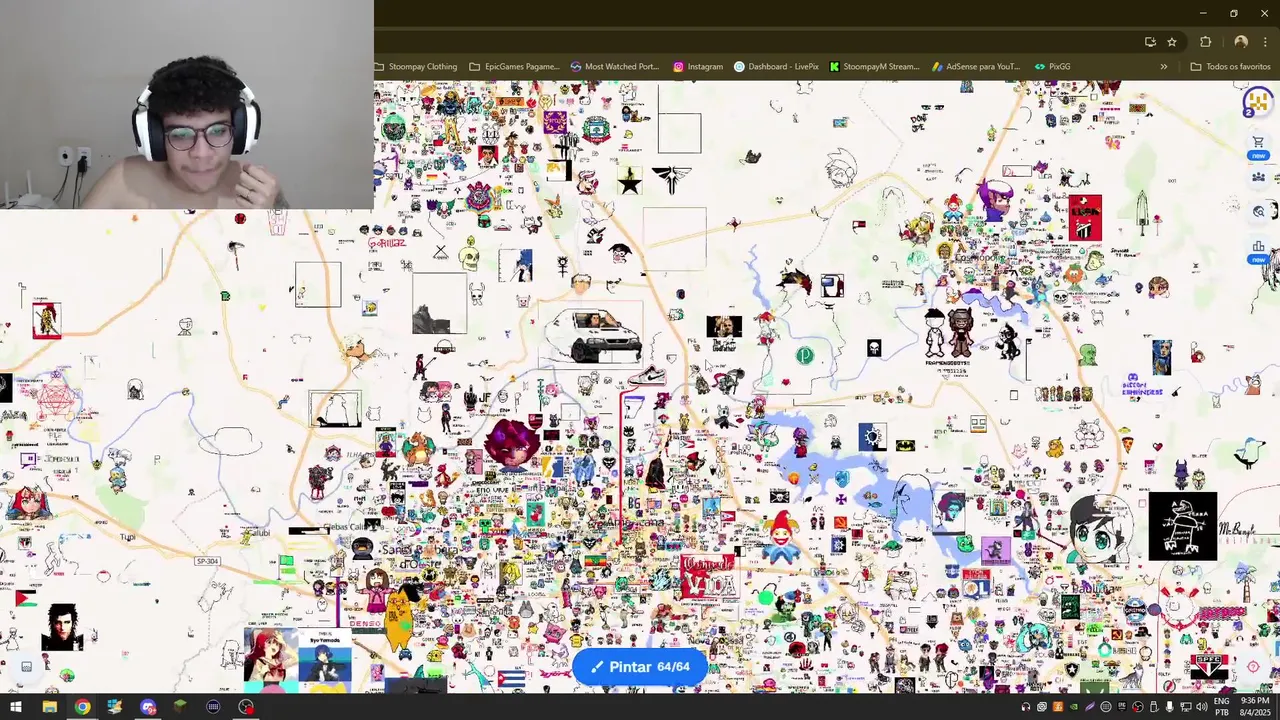Click the SP-304 road label on map
1280x720 pixels.
pos(207,561)
